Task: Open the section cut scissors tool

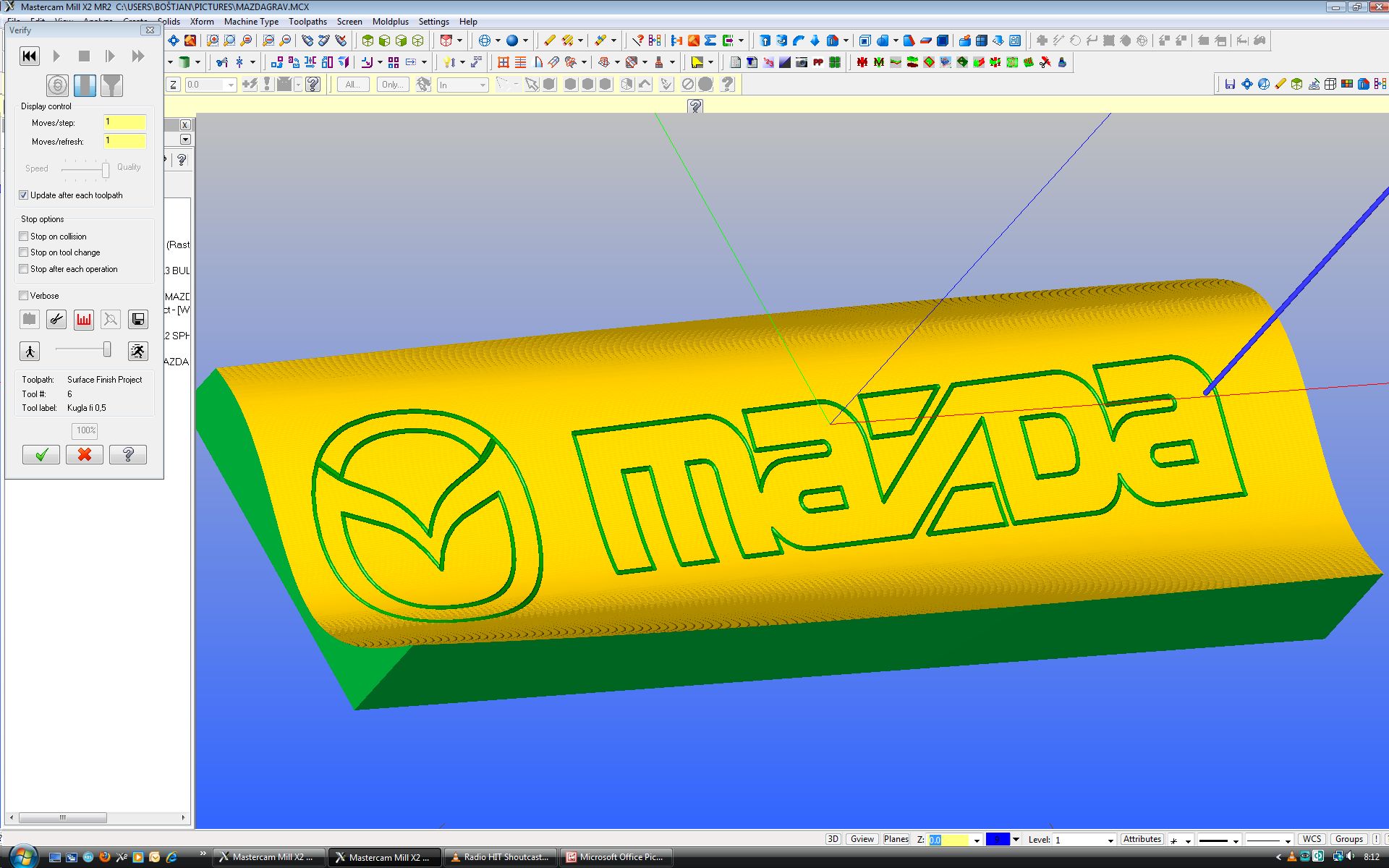Action: pyautogui.click(x=56, y=319)
